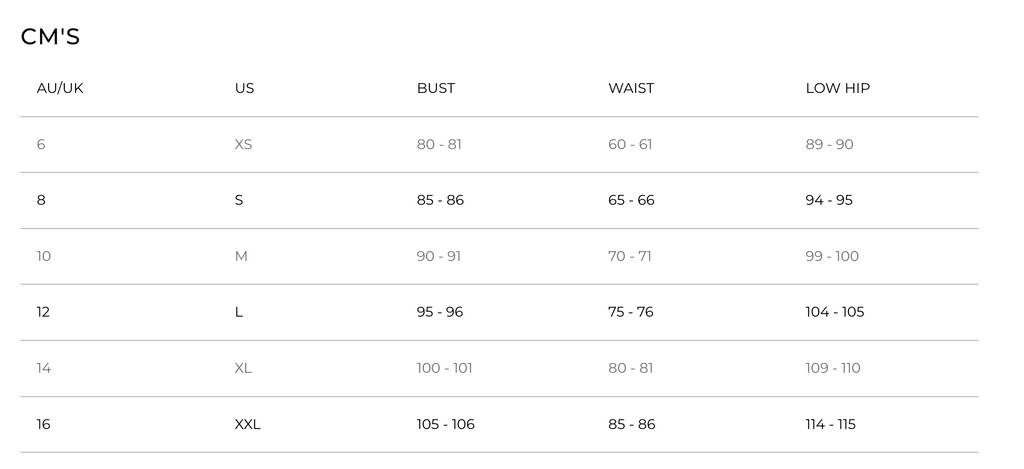The width and height of the screenshot is (1024, 469).
Task: Select low hip value 99 - 100
Action: point(832,256)
